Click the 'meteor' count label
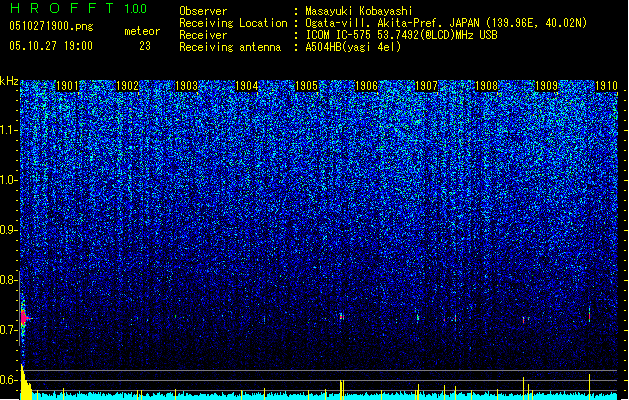Screen dimensions: 629x400 coord(142,31)
